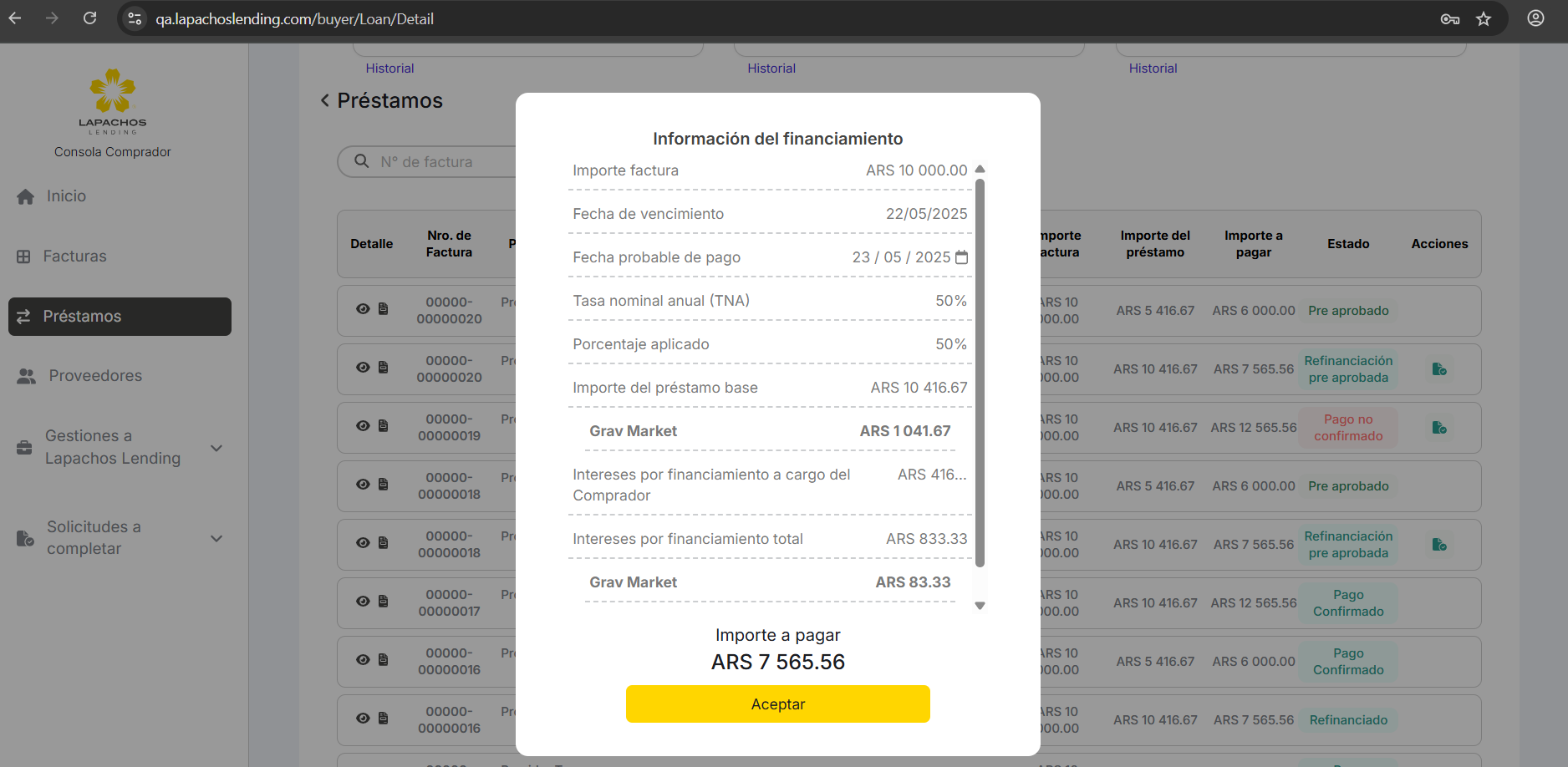Viewport: 1568px width, 767px height.
Task: Bookmark this page with the star icon
Action: point(1484,18)
